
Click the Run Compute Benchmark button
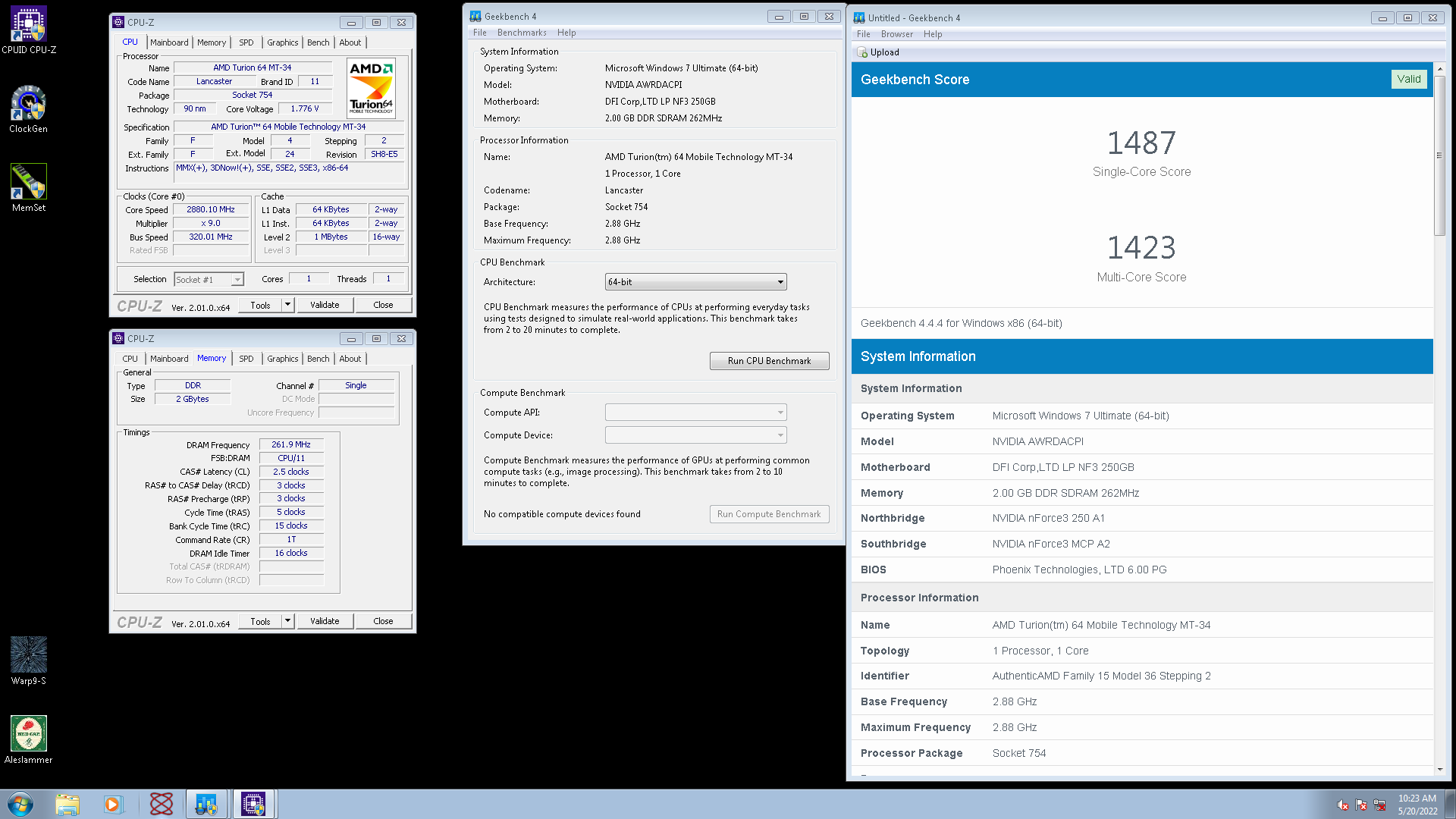point(769,514)
